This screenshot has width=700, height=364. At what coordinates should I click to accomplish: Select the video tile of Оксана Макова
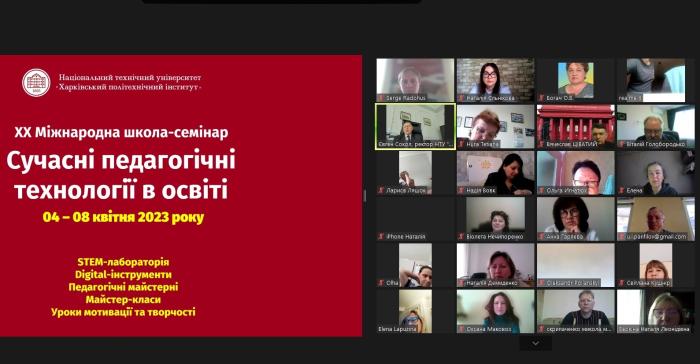(x=496, y=312)
